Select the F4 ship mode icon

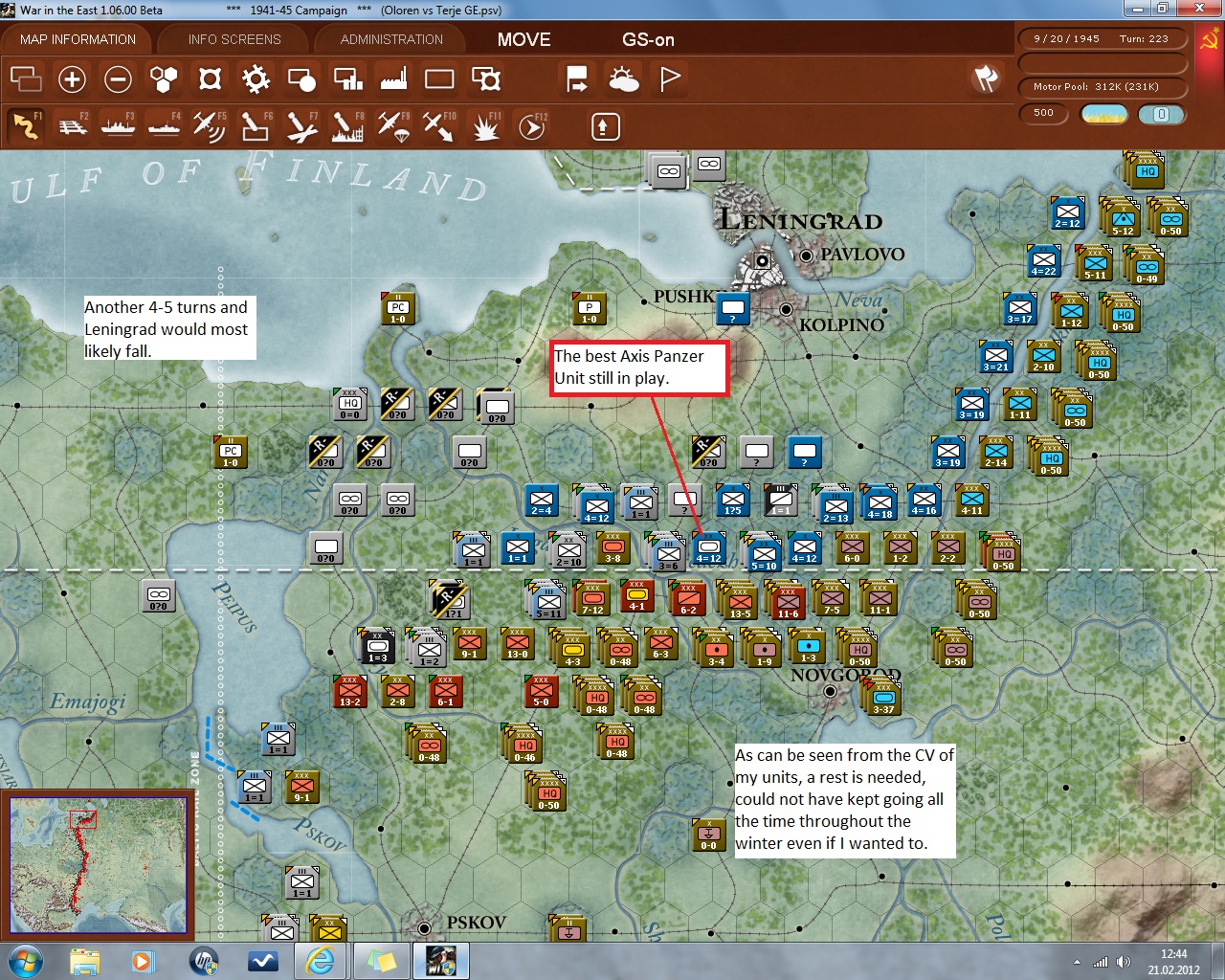click(x=165, y=125)
